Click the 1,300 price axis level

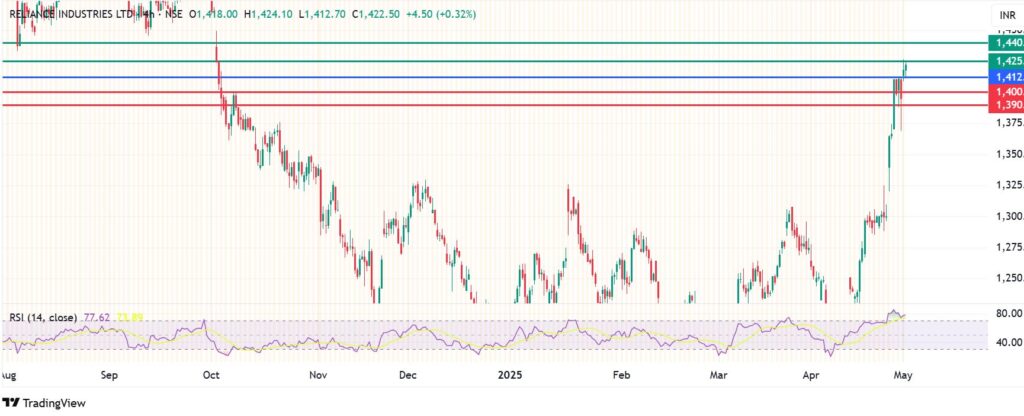point(1007,216)
